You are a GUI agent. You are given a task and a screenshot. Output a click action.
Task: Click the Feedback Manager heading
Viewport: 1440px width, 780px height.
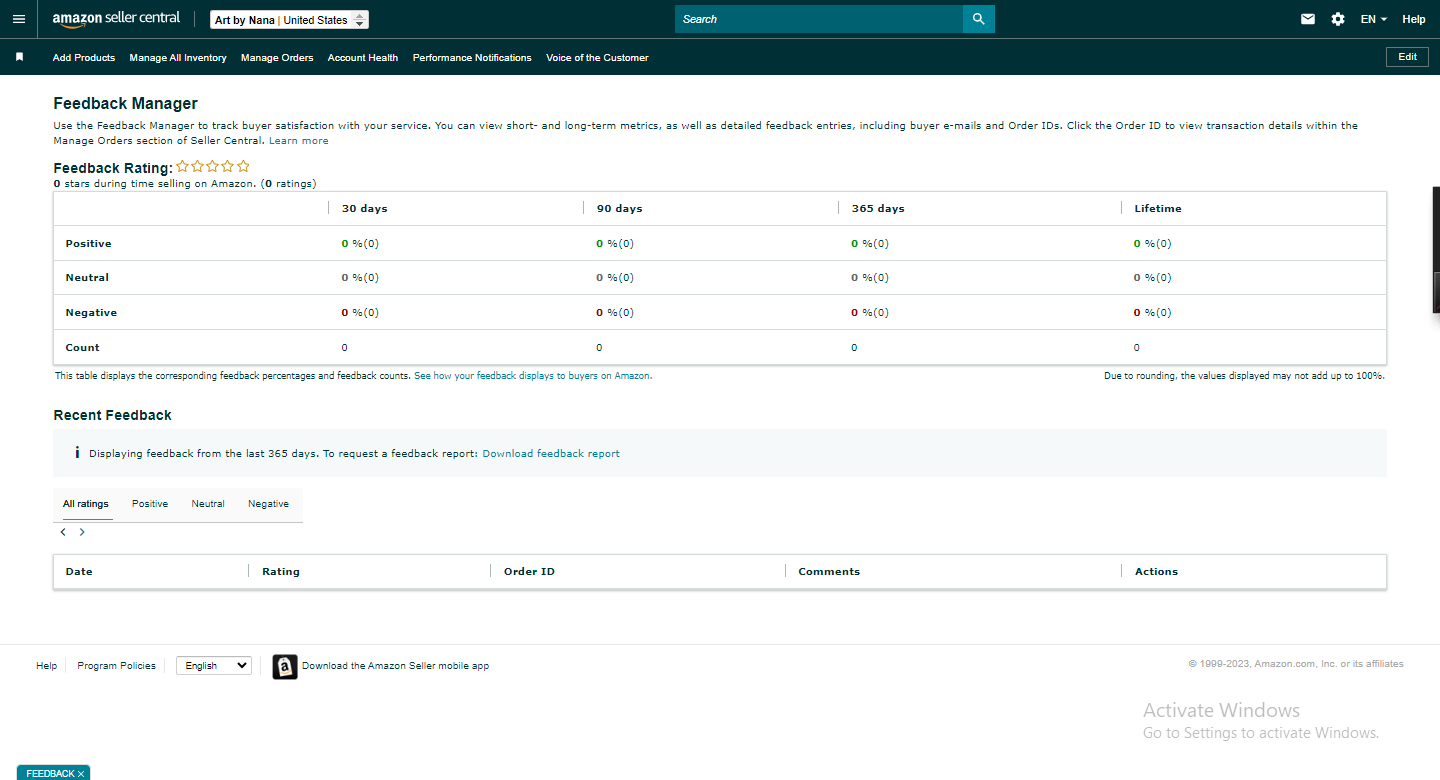[126, 104]
